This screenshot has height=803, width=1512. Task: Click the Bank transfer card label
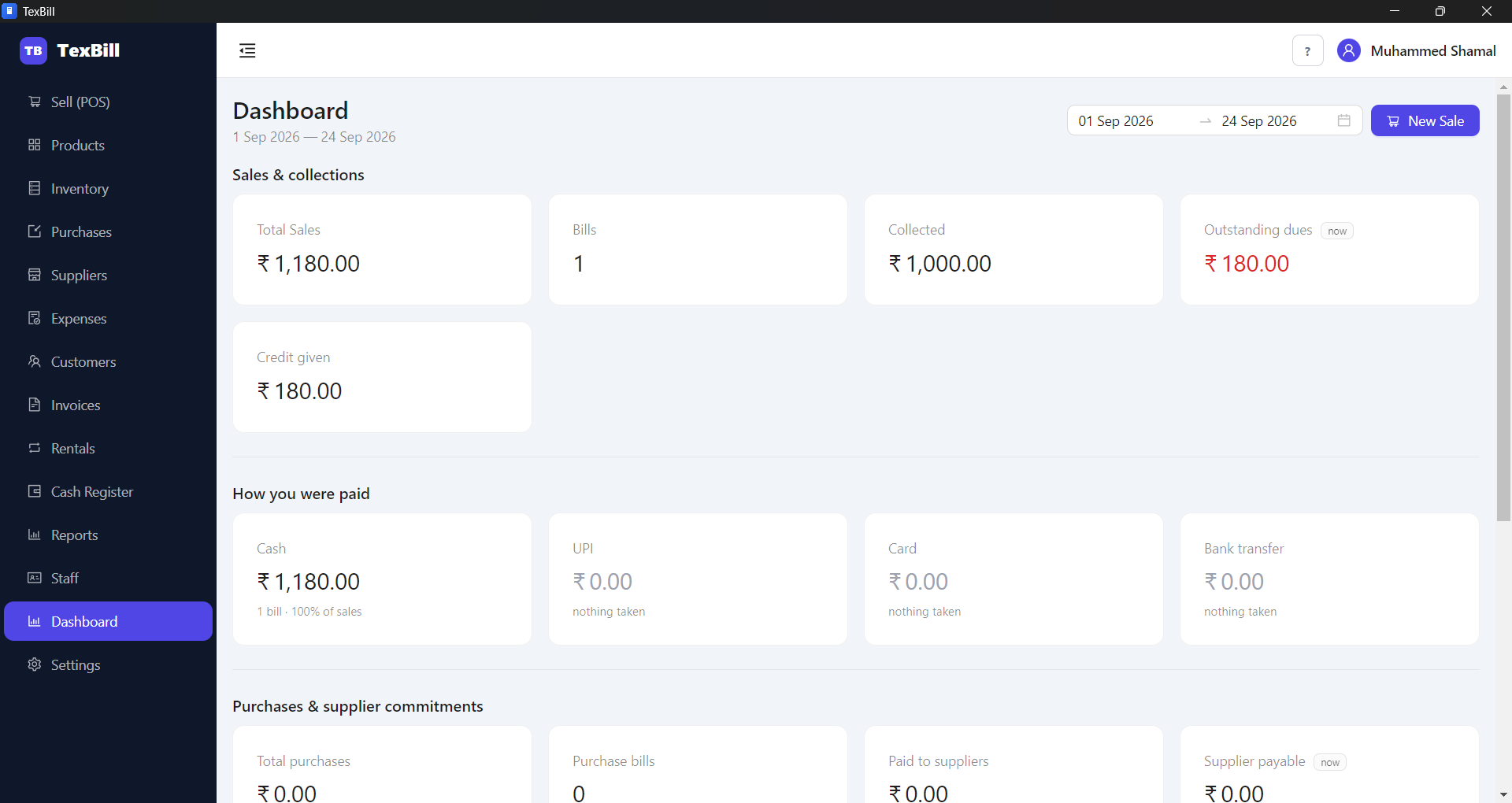1243,549
